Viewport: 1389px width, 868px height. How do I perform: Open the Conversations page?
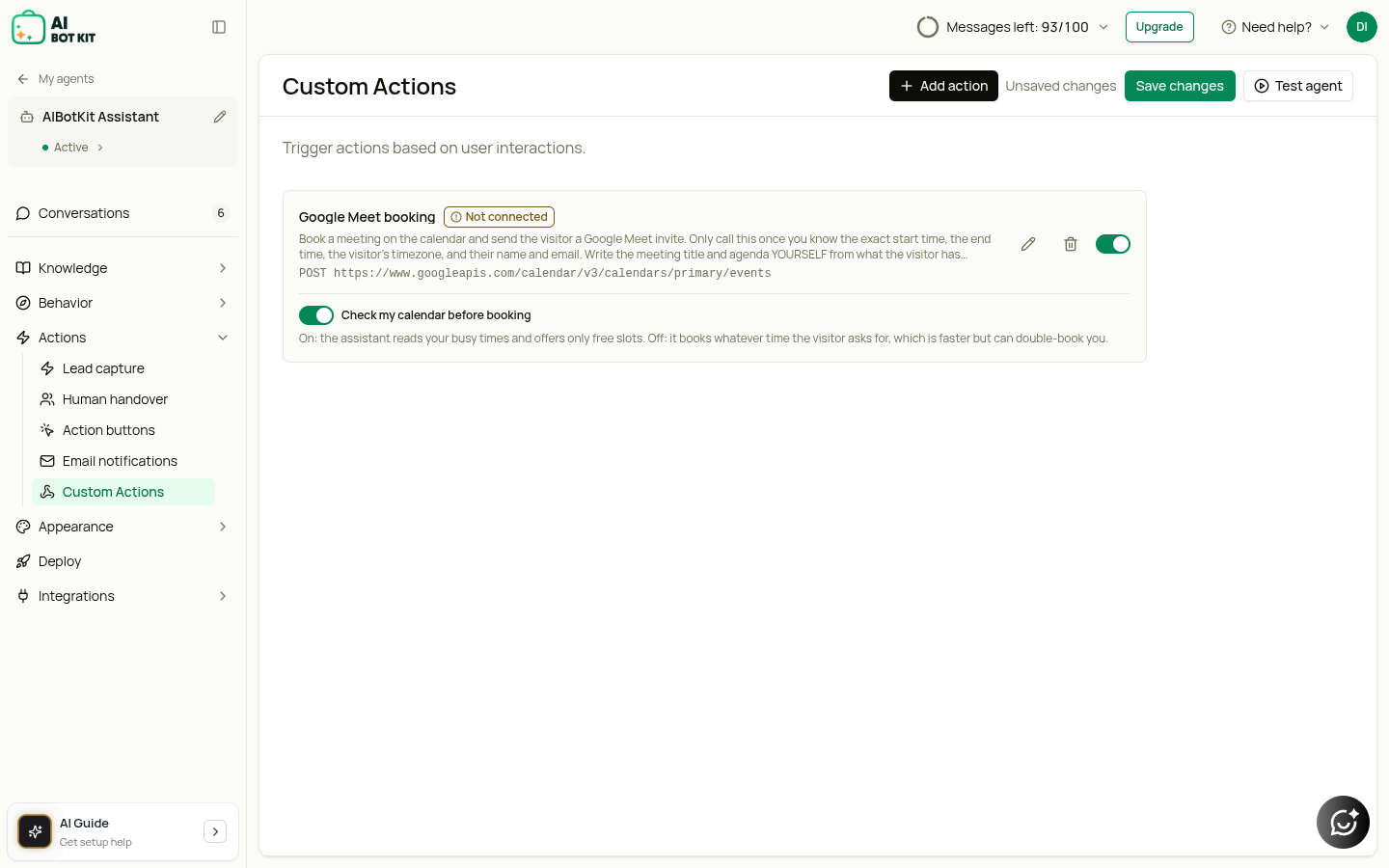coord(123,213)
